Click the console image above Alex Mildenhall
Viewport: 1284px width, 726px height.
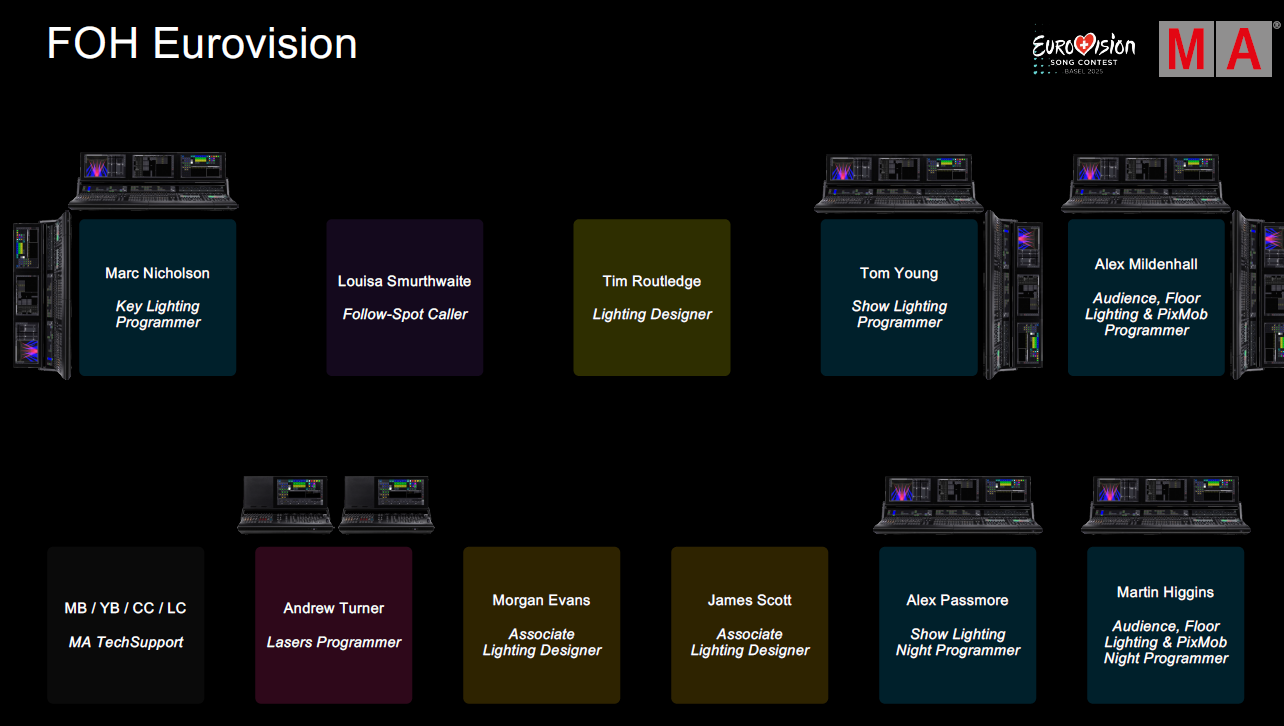tap(1146, 184)
